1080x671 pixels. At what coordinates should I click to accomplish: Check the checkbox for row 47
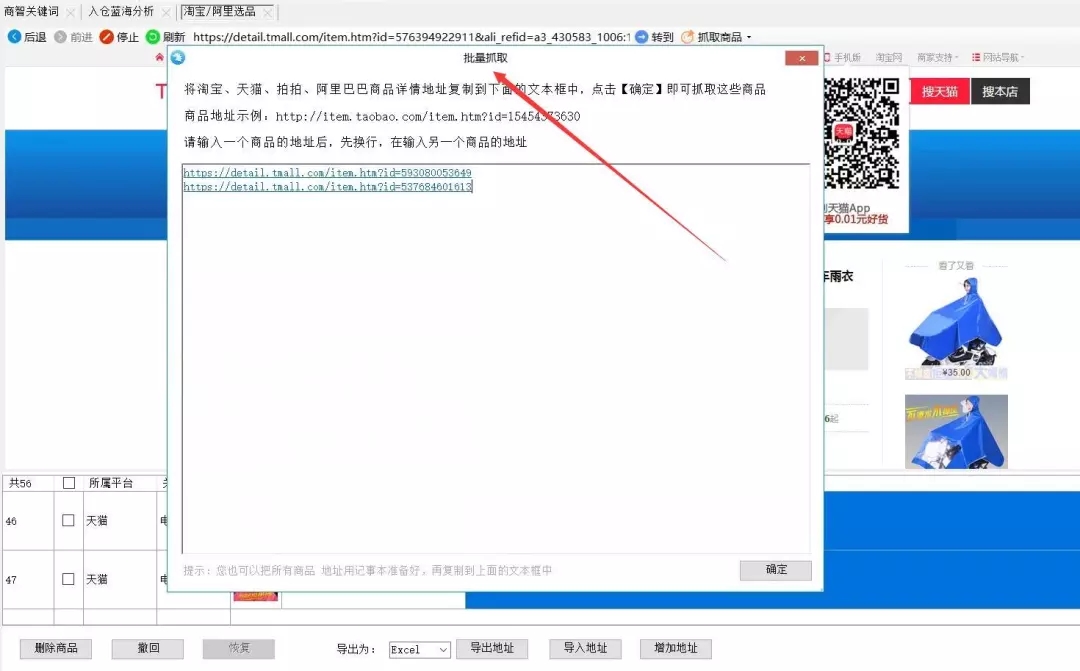pyautogui.click(x=68, y=579)
